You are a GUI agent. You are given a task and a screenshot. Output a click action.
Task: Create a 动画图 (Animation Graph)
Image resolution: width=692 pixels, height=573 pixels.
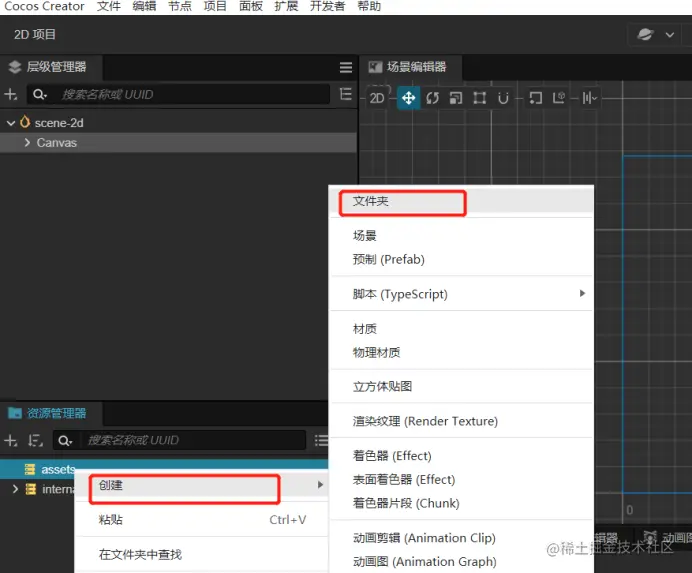[x=461, y=562]
